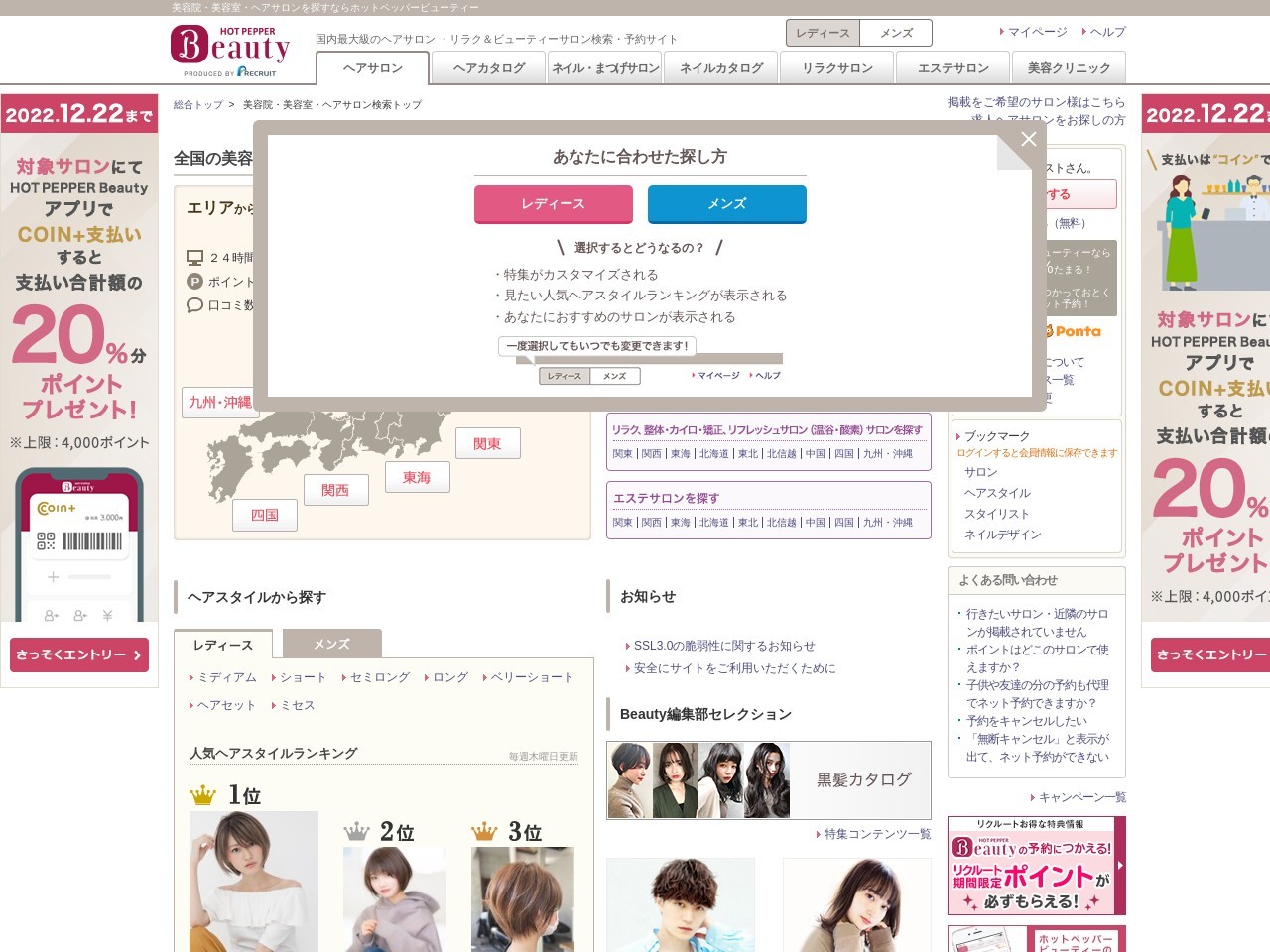
Task: Open the ヘルプ link in the header
Action: [x=1107, y=32]
